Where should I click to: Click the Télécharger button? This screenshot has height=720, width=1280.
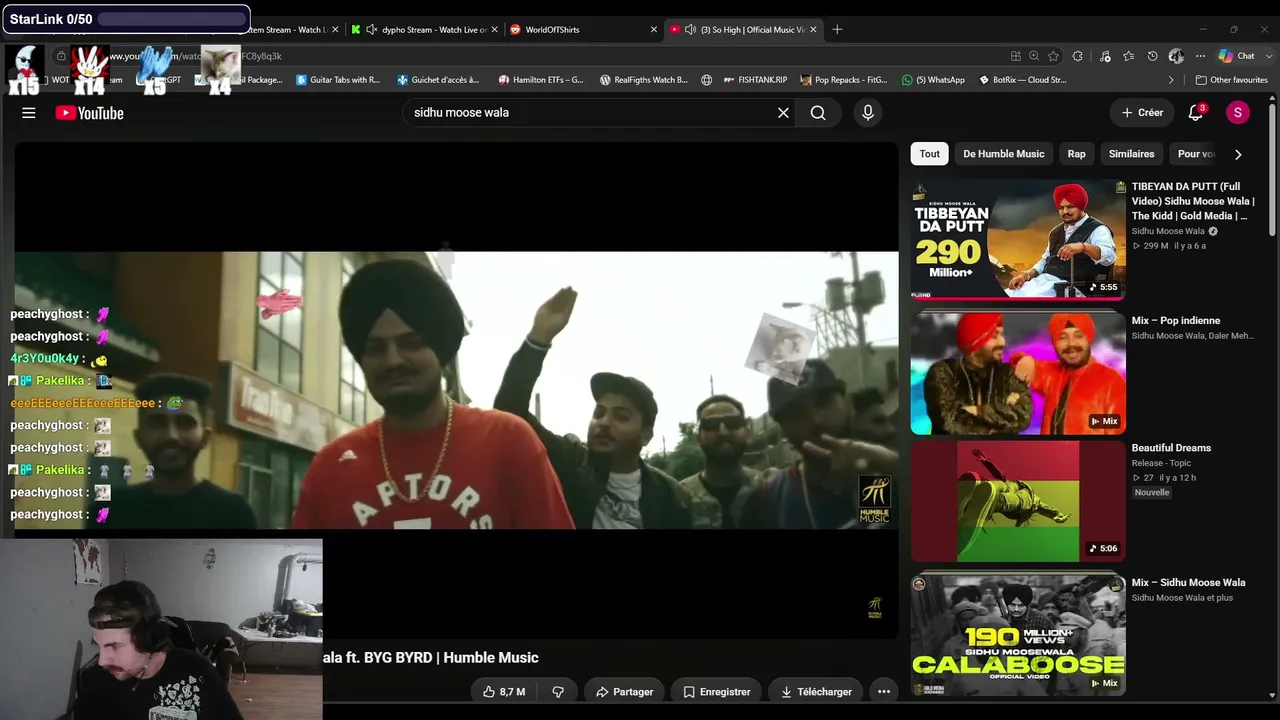[816, 691]
